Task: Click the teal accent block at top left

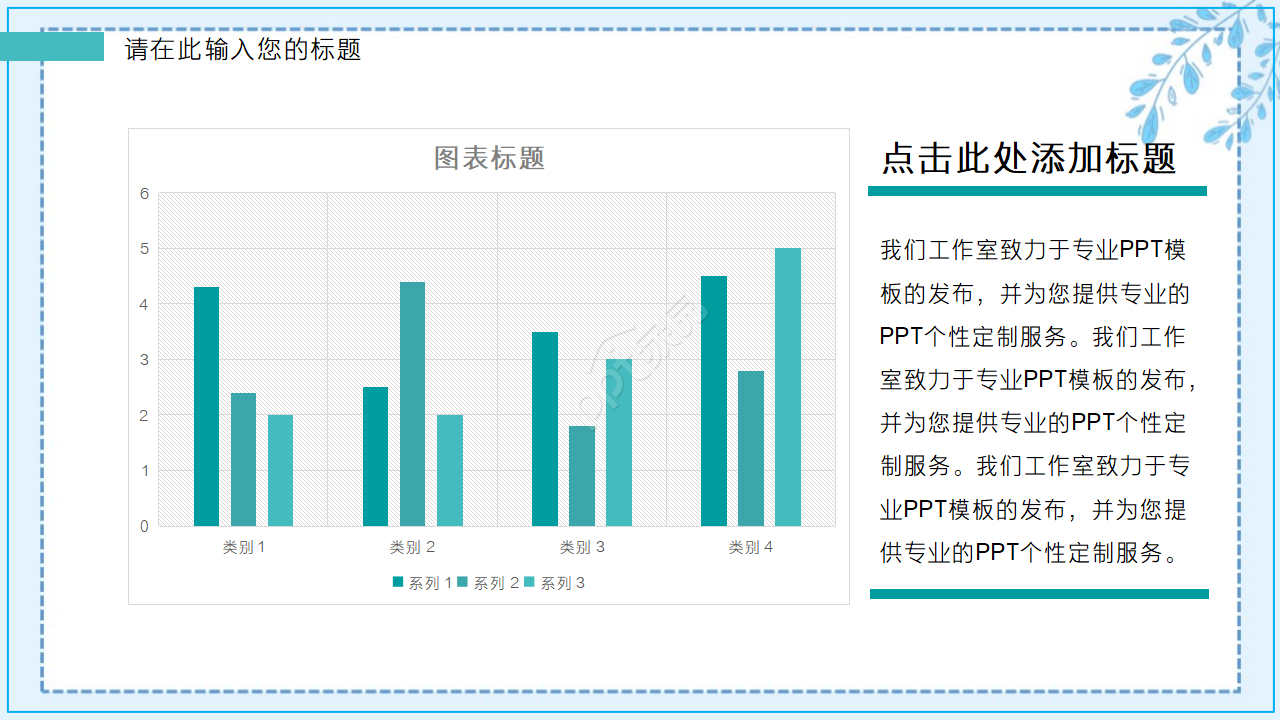Action: coord(50,47)
